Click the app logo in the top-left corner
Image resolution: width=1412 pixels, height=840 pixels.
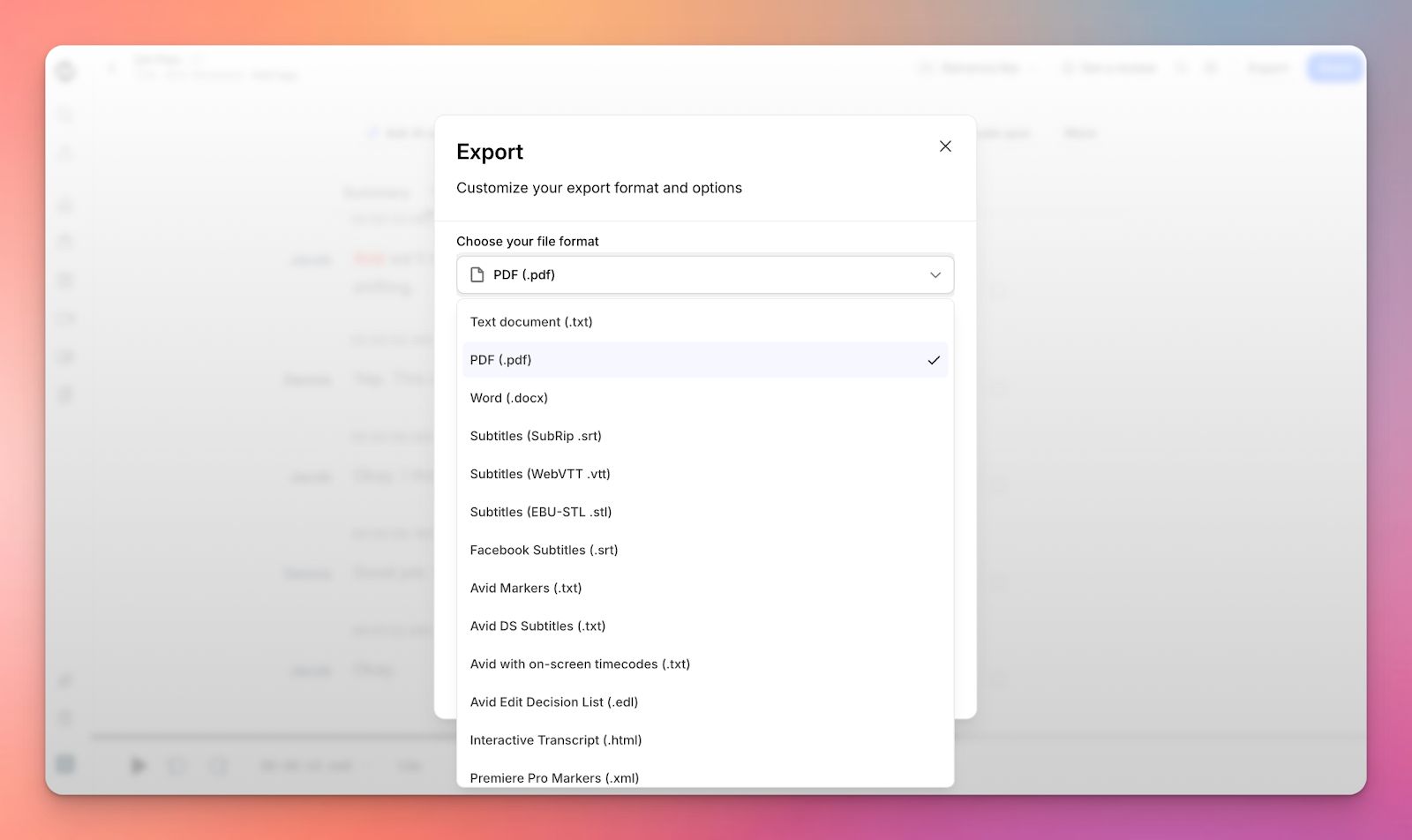(x=65, y=71)
